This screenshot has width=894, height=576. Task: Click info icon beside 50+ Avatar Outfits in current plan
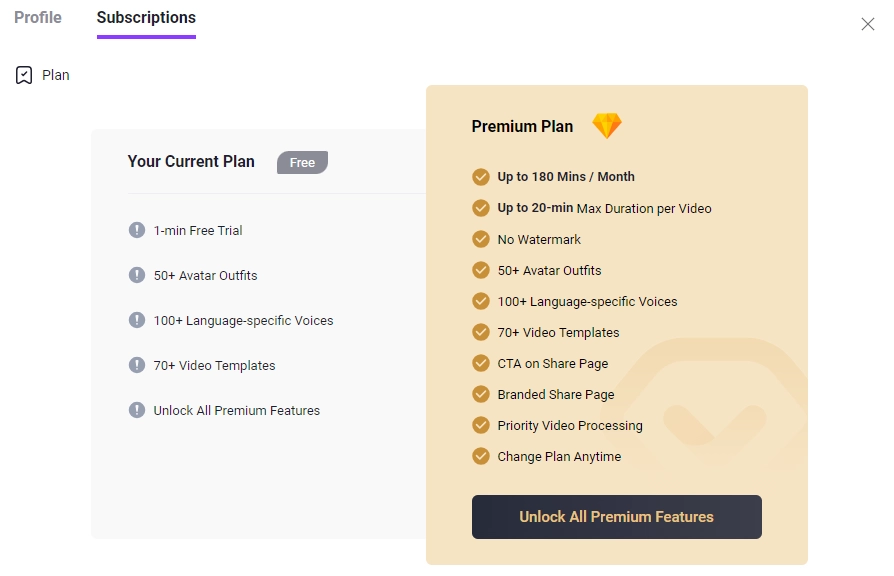coord(137,275)
